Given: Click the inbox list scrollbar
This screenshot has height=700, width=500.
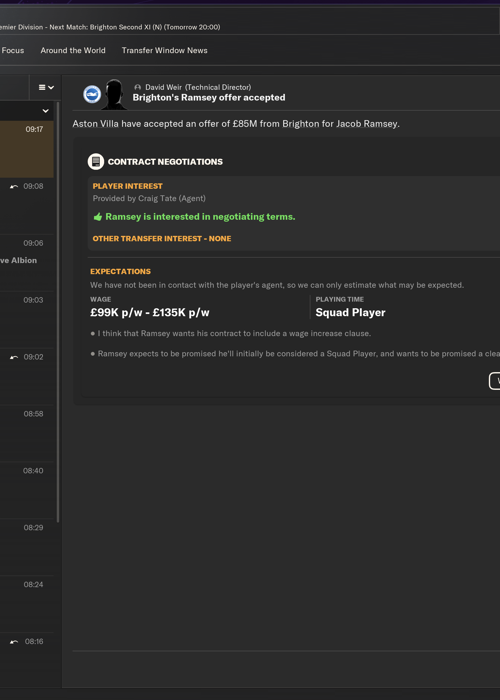Looking at the screenshot, I should (58, 312).
